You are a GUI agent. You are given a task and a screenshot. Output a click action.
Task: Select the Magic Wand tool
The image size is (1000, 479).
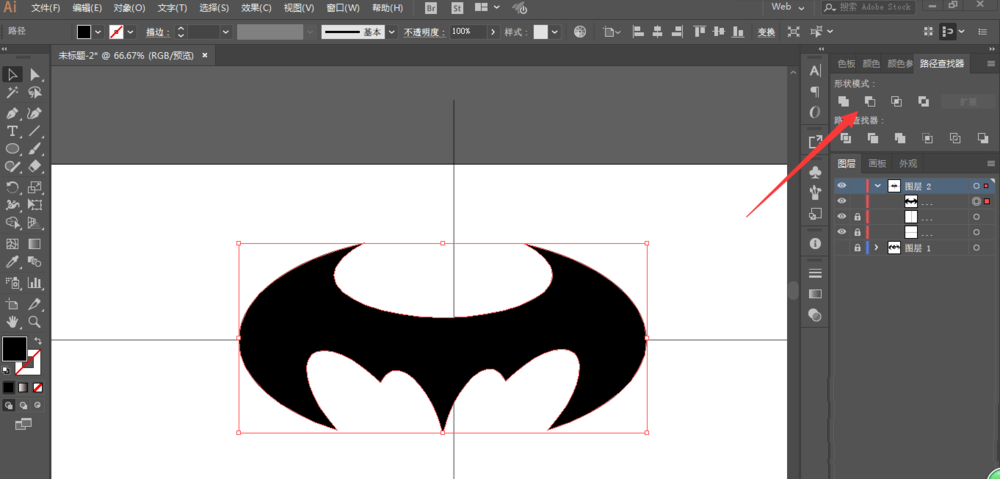12,93
